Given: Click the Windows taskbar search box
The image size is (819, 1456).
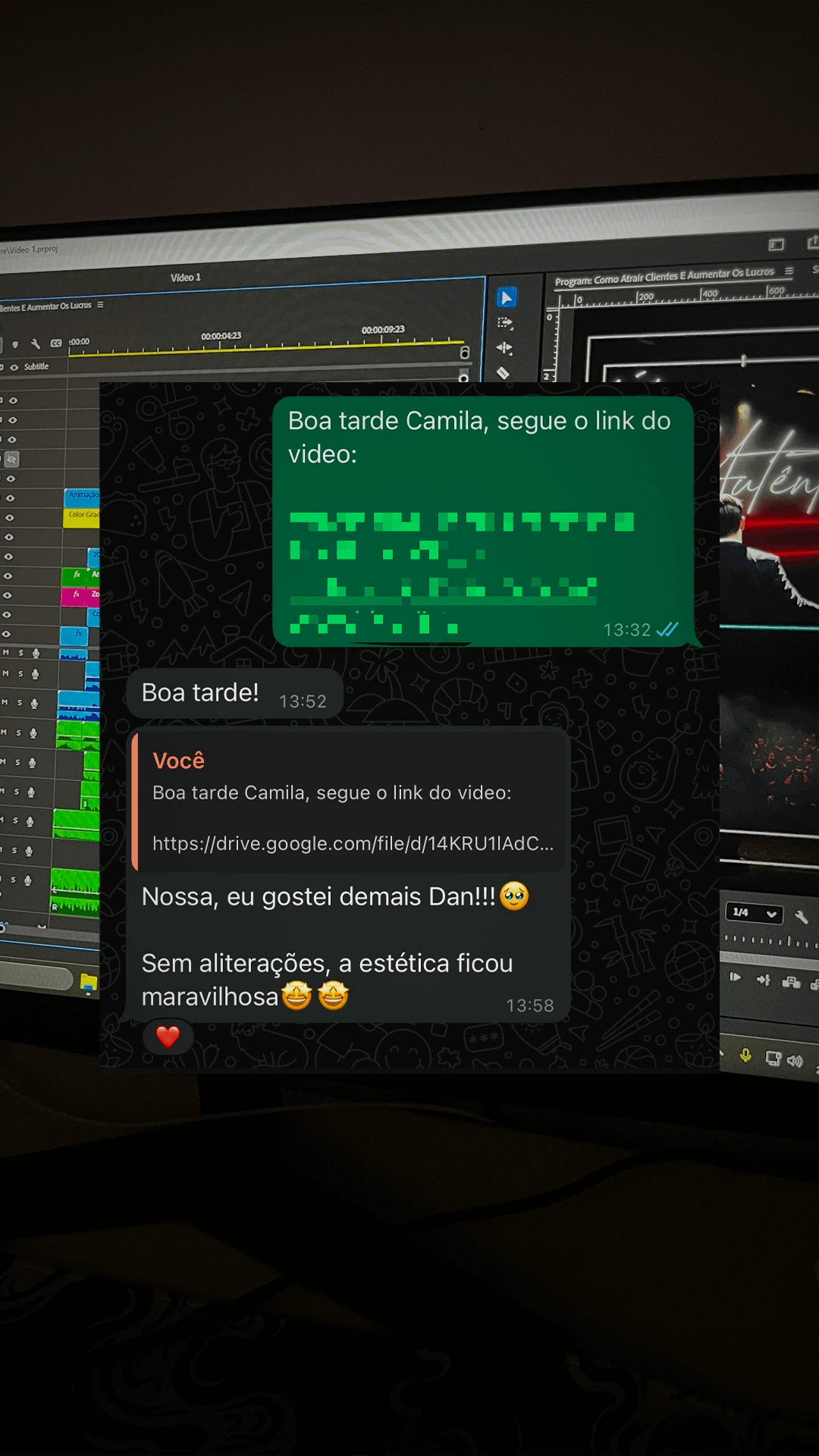Looking at the screenshot, I should point(36,977).
